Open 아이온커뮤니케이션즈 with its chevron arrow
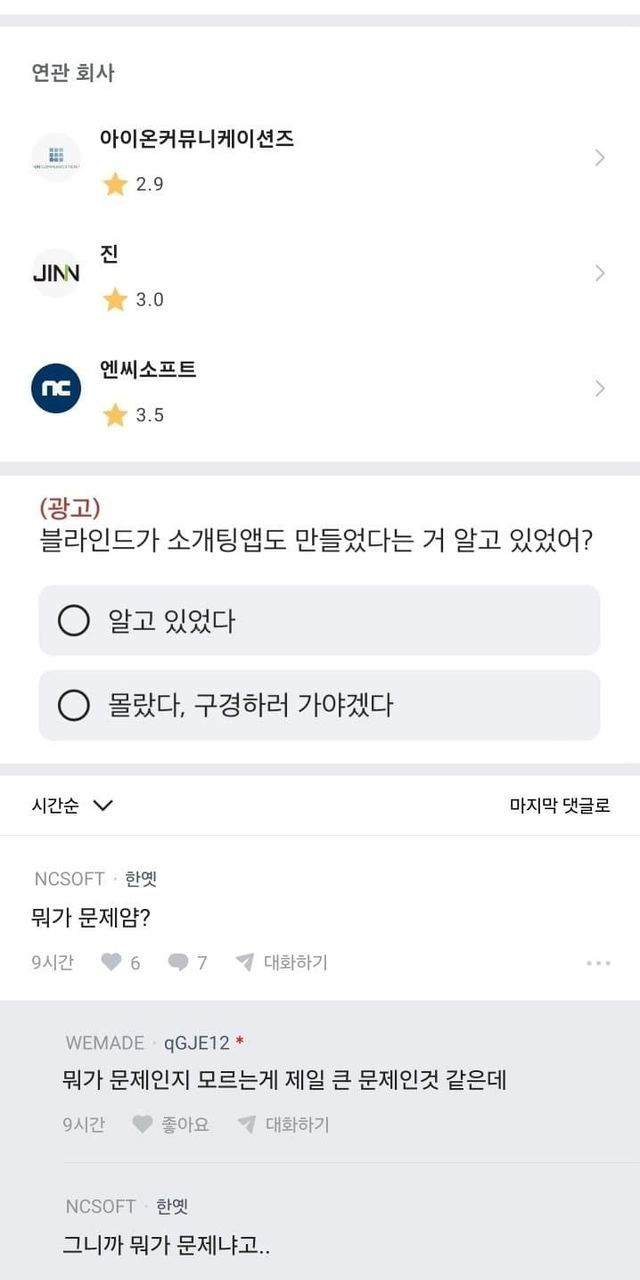This screenshot has height=1280, width=640. (599, 158)
